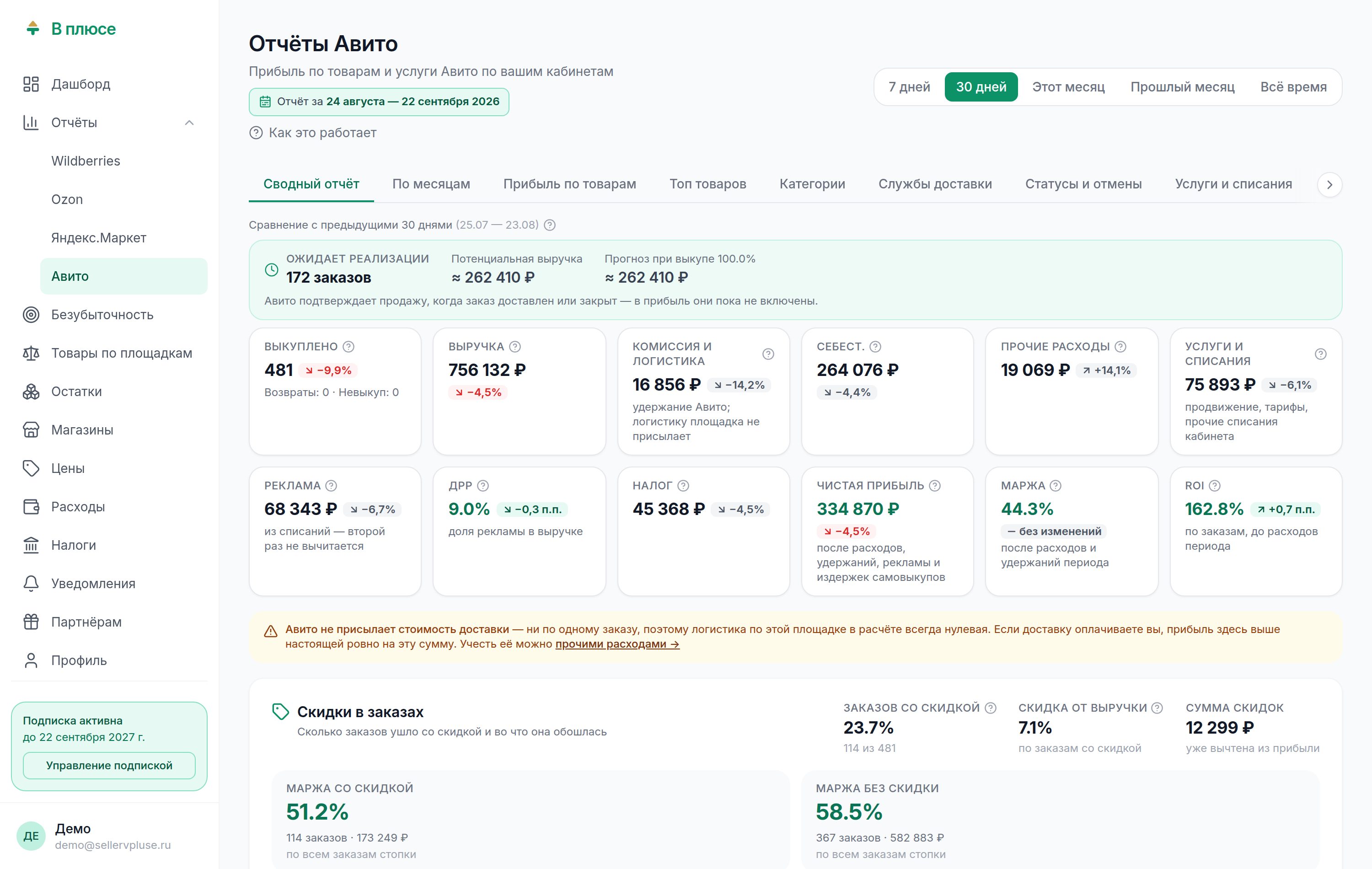Click the help icon on КОМИССИЯ И ЛОГИСТИКА card

[x=768, y=354]
